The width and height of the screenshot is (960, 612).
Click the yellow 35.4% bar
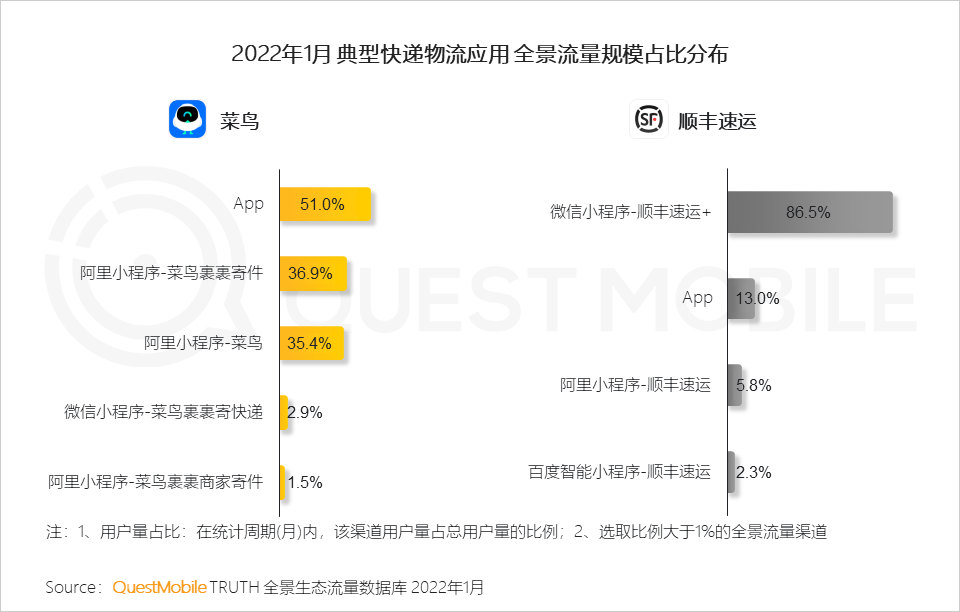(x=311, y=343)
